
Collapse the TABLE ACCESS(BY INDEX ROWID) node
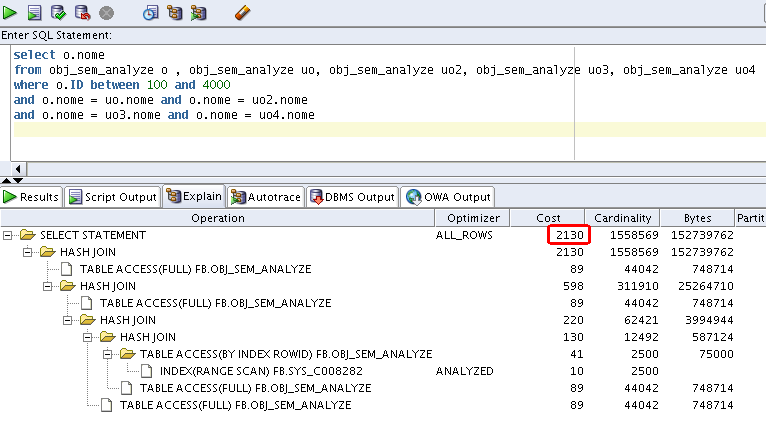point(109,354)
